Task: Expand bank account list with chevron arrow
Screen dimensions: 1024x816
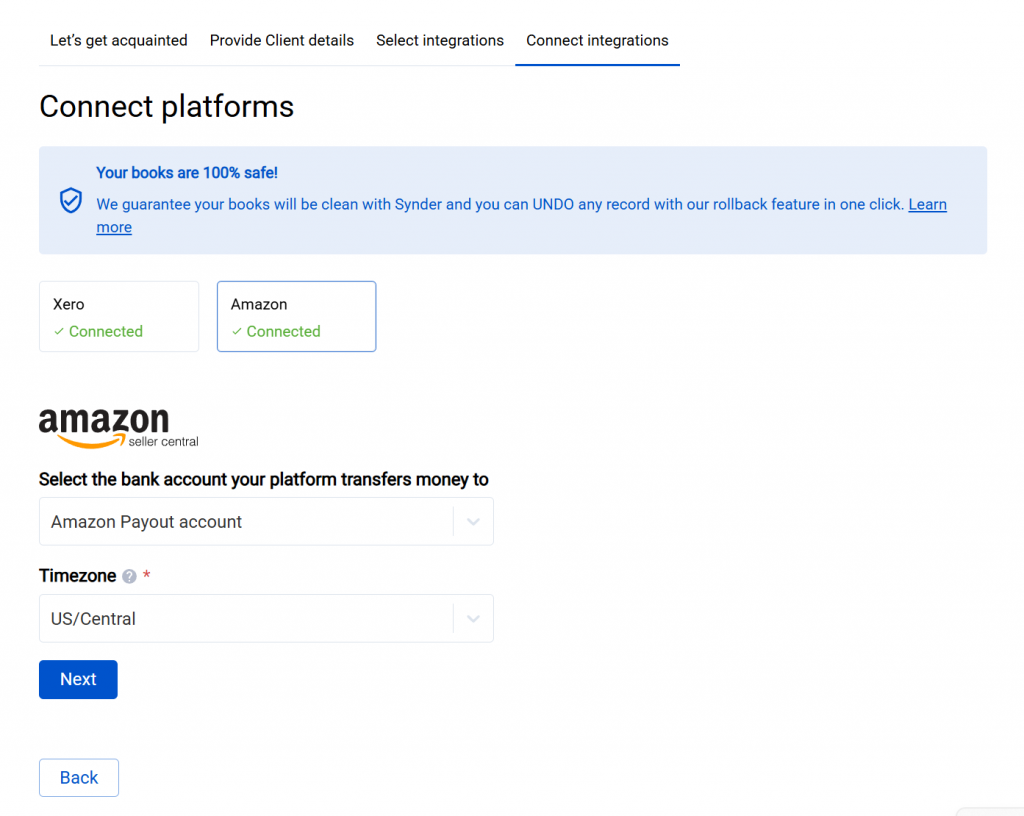Action: coord(473,522)
